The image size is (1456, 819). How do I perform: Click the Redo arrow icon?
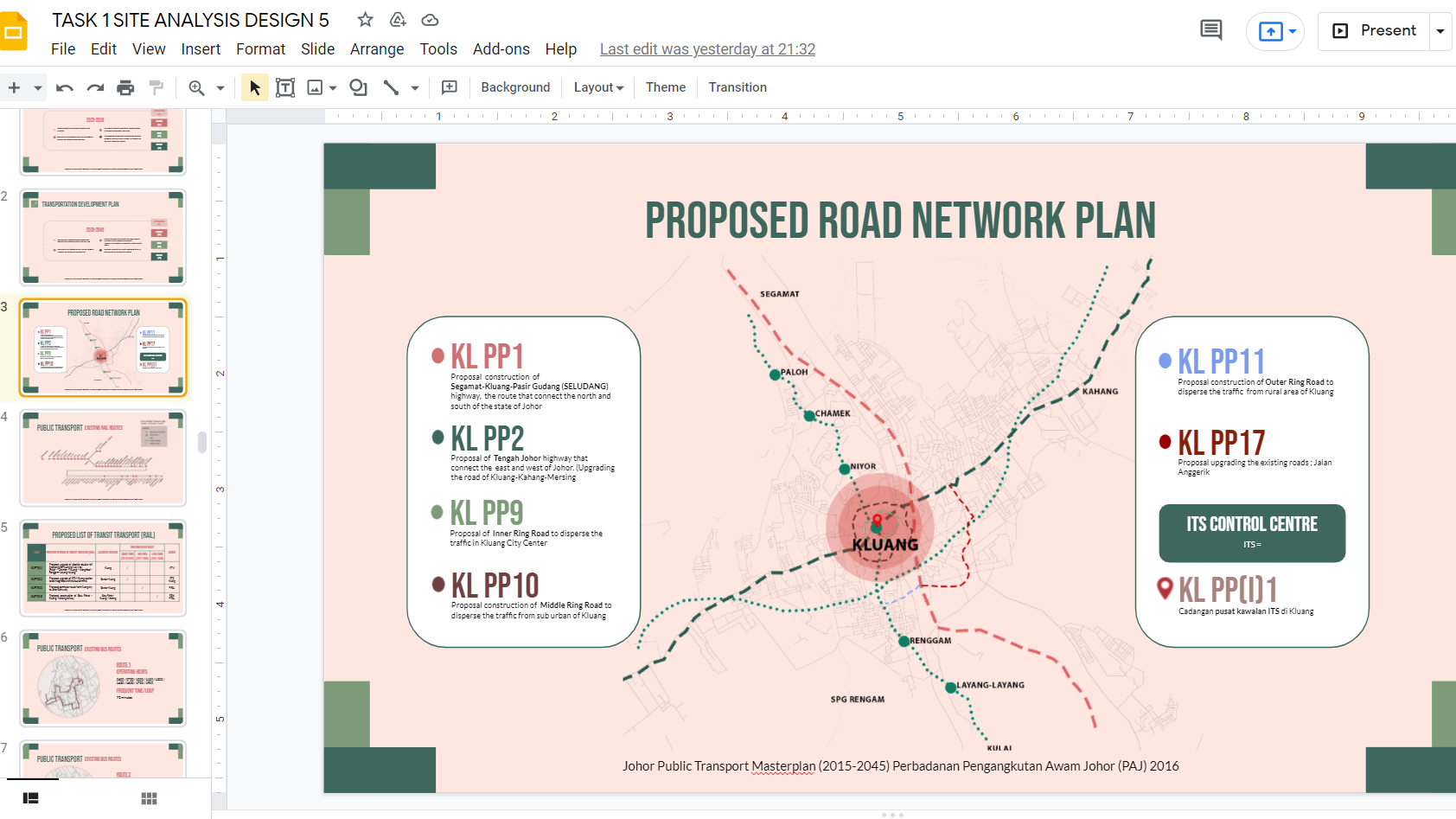click(95, 87)
